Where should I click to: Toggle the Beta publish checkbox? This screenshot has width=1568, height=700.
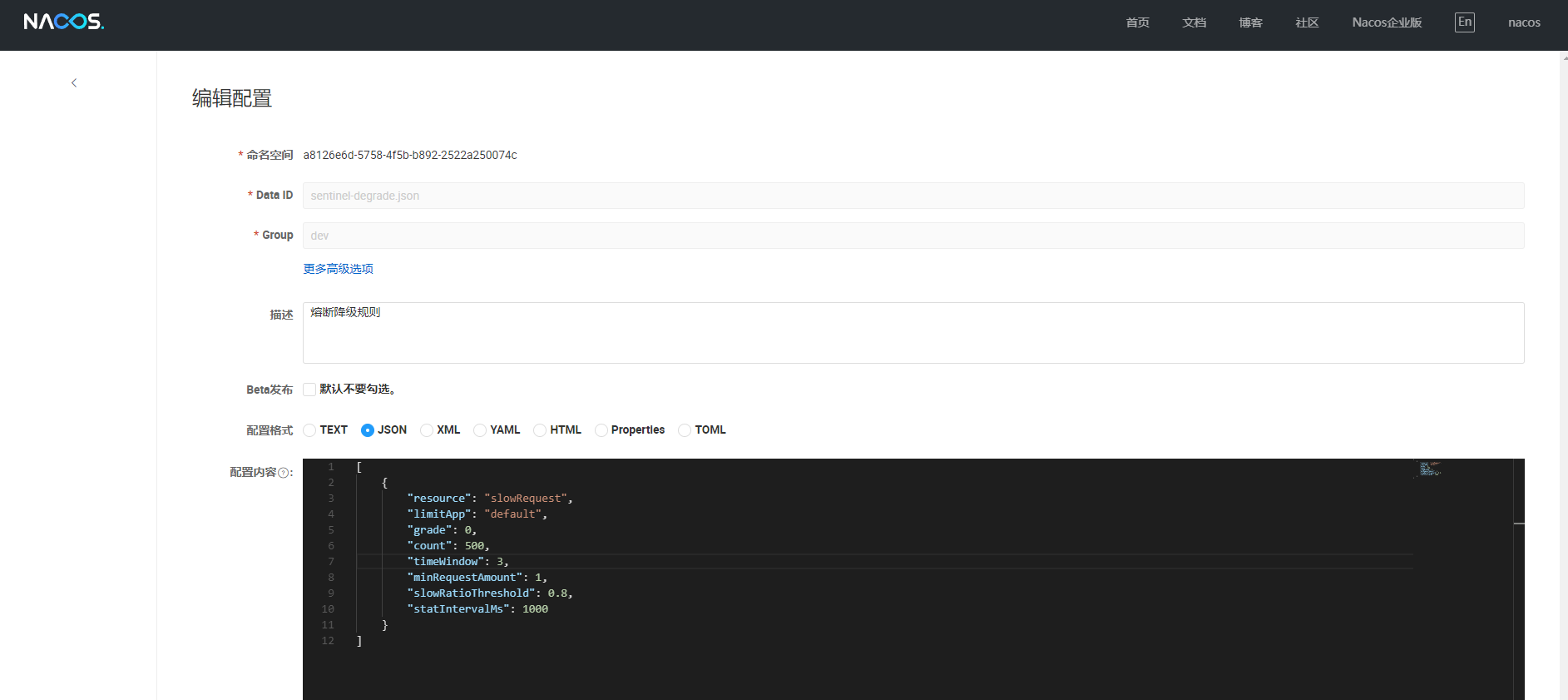pyautogui.click(x=309, y=390)
